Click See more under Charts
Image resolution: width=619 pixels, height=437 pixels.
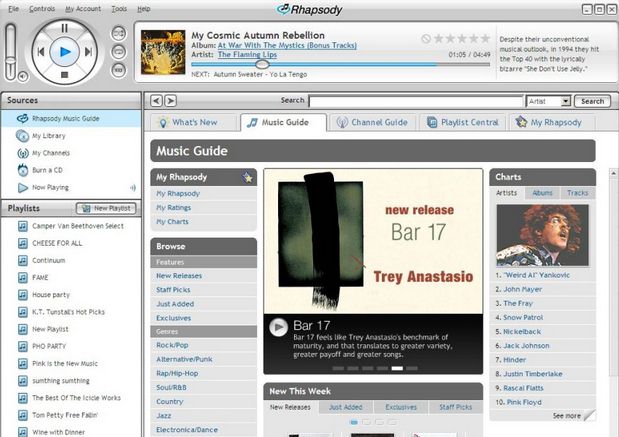point(567,416)
